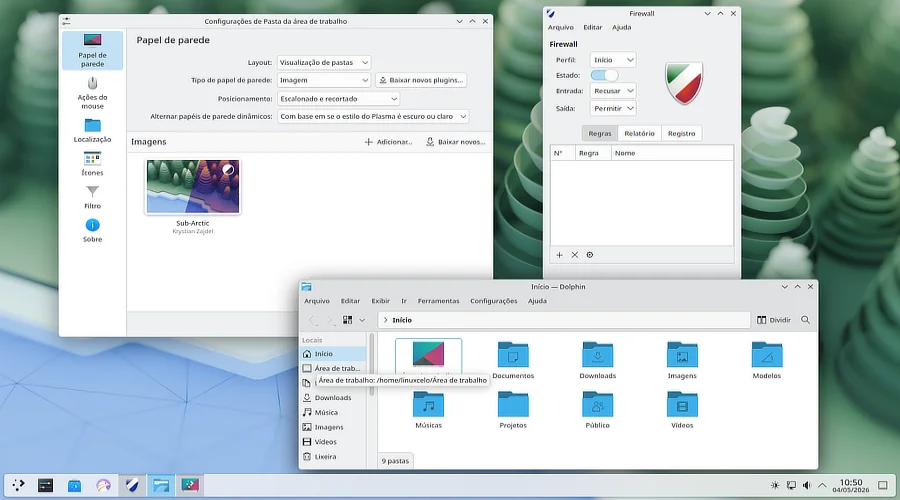This screenshot has width=900, height=500.
Task: Switch to Registro tab in Firewall
Action: [681, 133]
